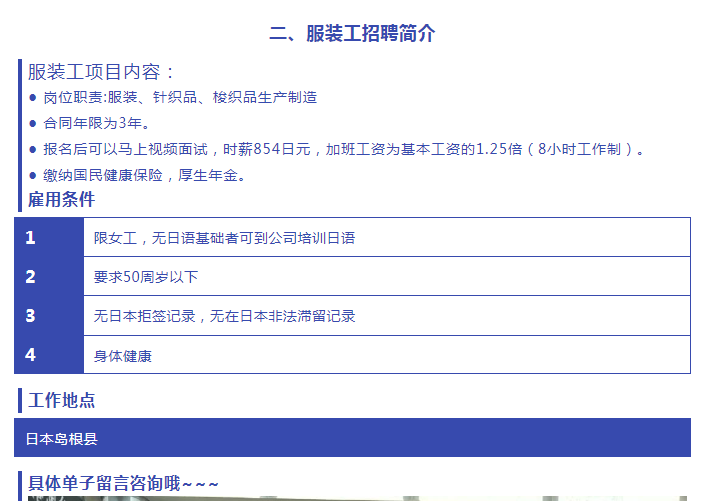Viewport: 707px width, 501px height.
Task: Open the image at the page bottom
Action: click(352, 497)
